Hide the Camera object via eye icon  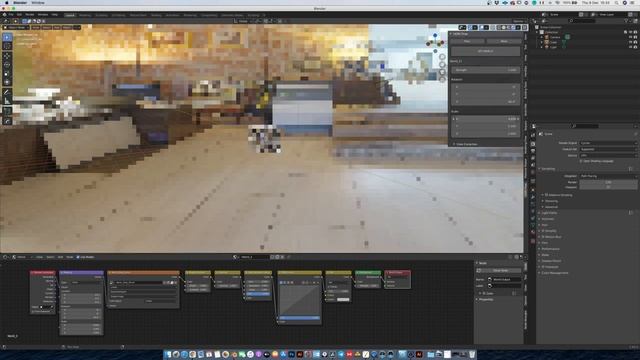[631, 37]
